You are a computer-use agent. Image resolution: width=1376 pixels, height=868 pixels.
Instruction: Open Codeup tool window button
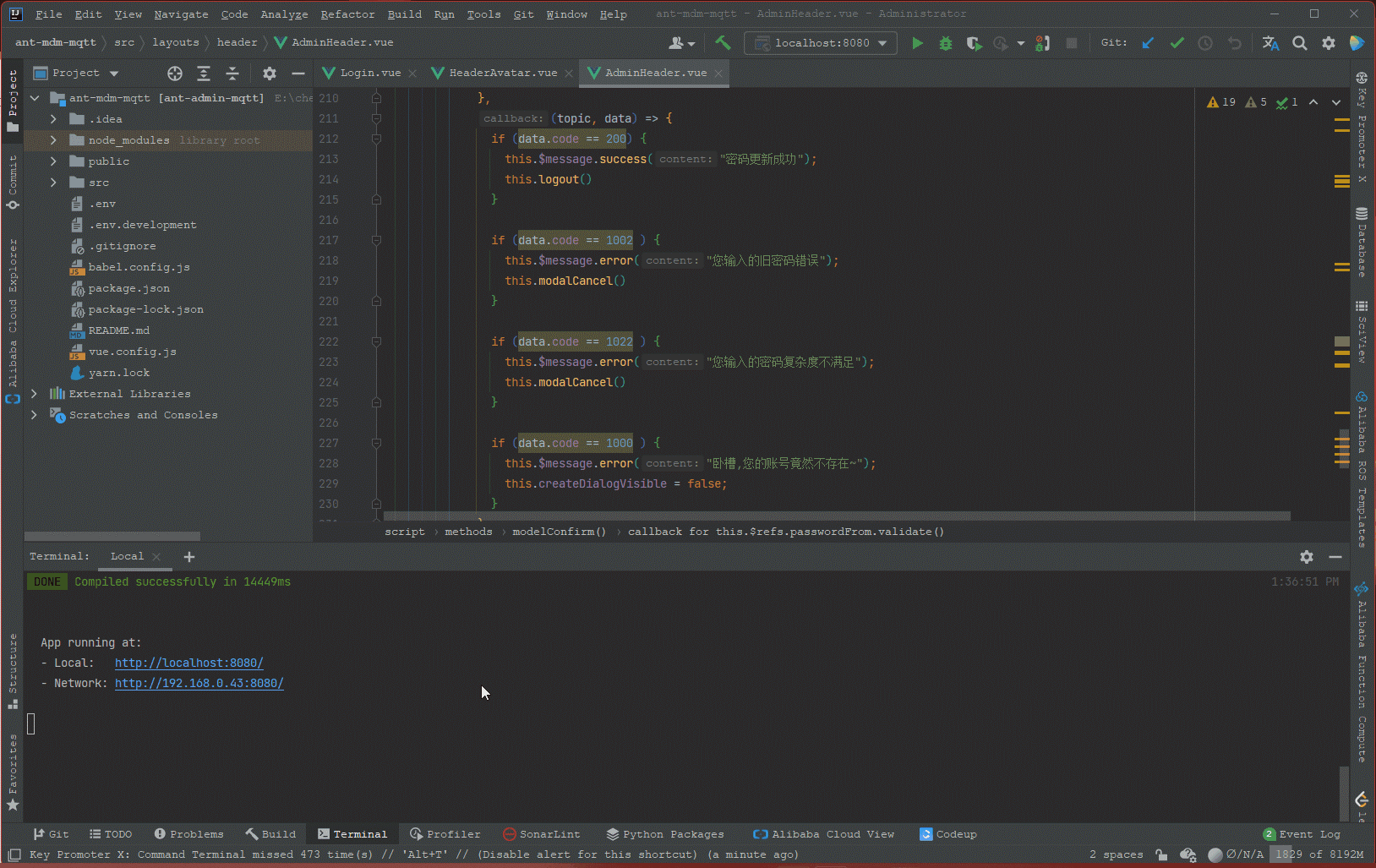click(x=948, y=834)
